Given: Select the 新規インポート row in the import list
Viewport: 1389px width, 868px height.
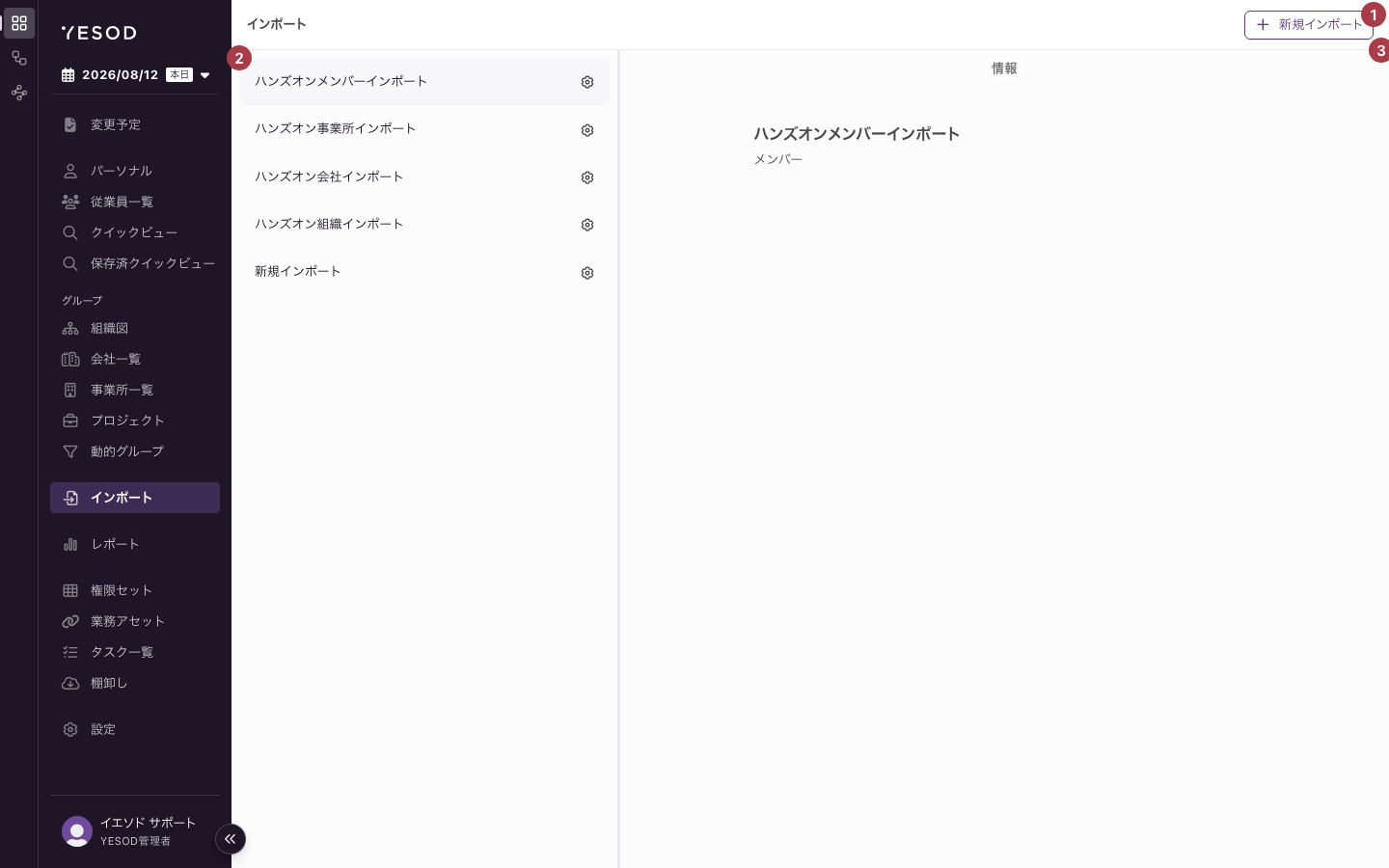Looking at the screenshot, I should (x=424, y=272).
